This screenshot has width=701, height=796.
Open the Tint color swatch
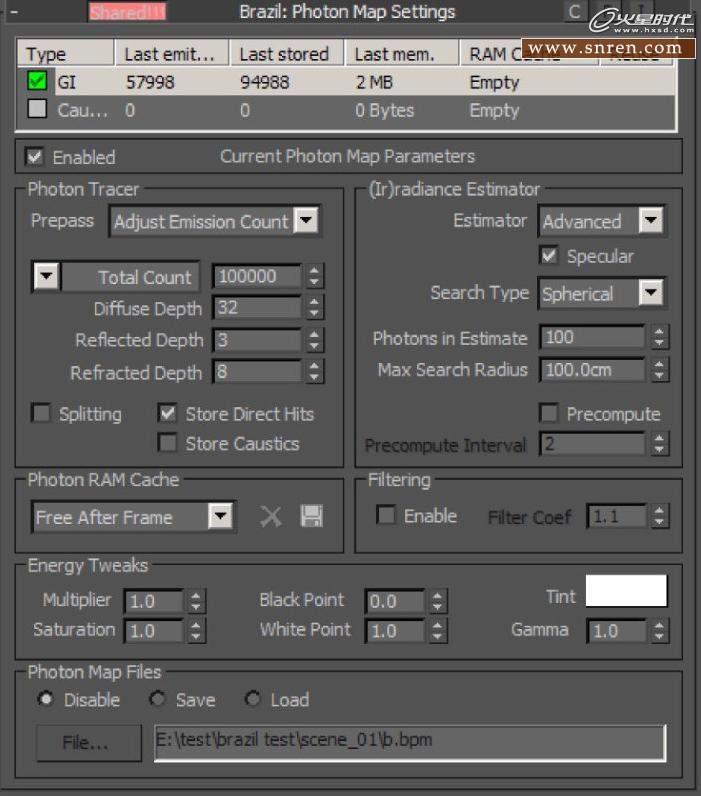click(x=626, y=590)
